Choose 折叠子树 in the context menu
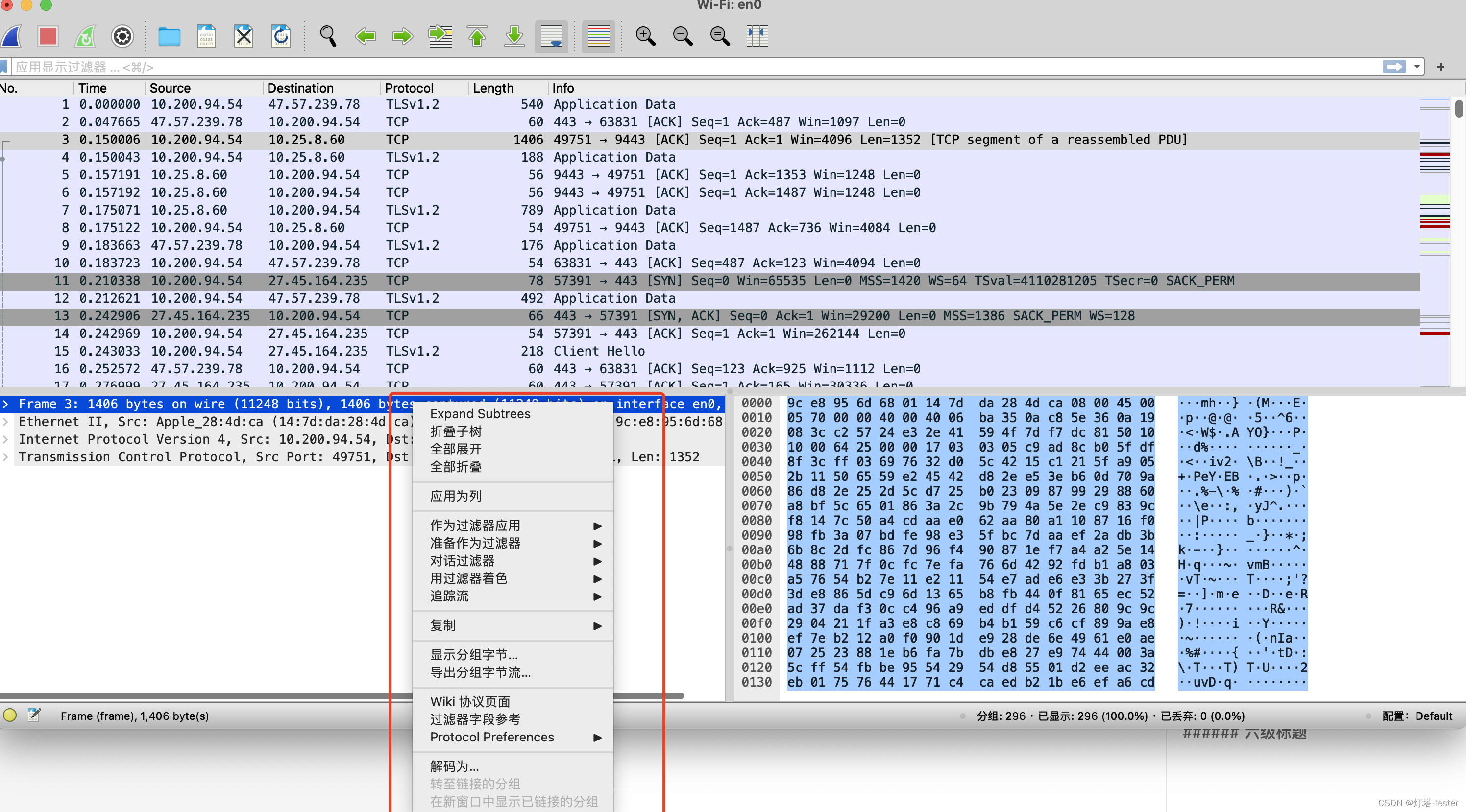The image size is (1466, 812). click(513, 432)
